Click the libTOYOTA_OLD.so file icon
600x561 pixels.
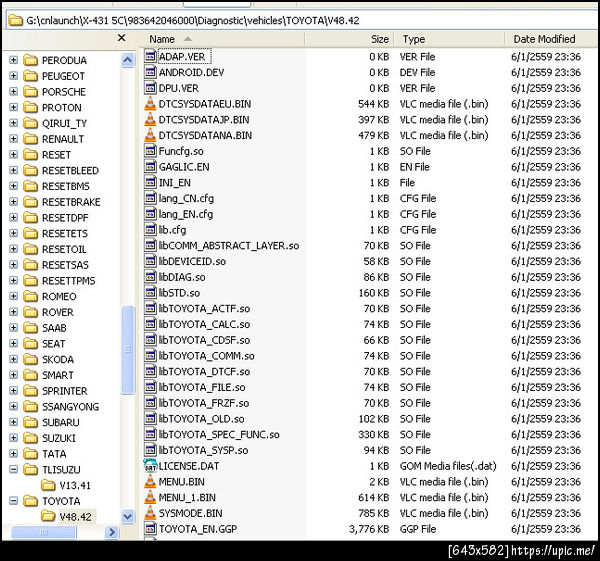point(151,418)
